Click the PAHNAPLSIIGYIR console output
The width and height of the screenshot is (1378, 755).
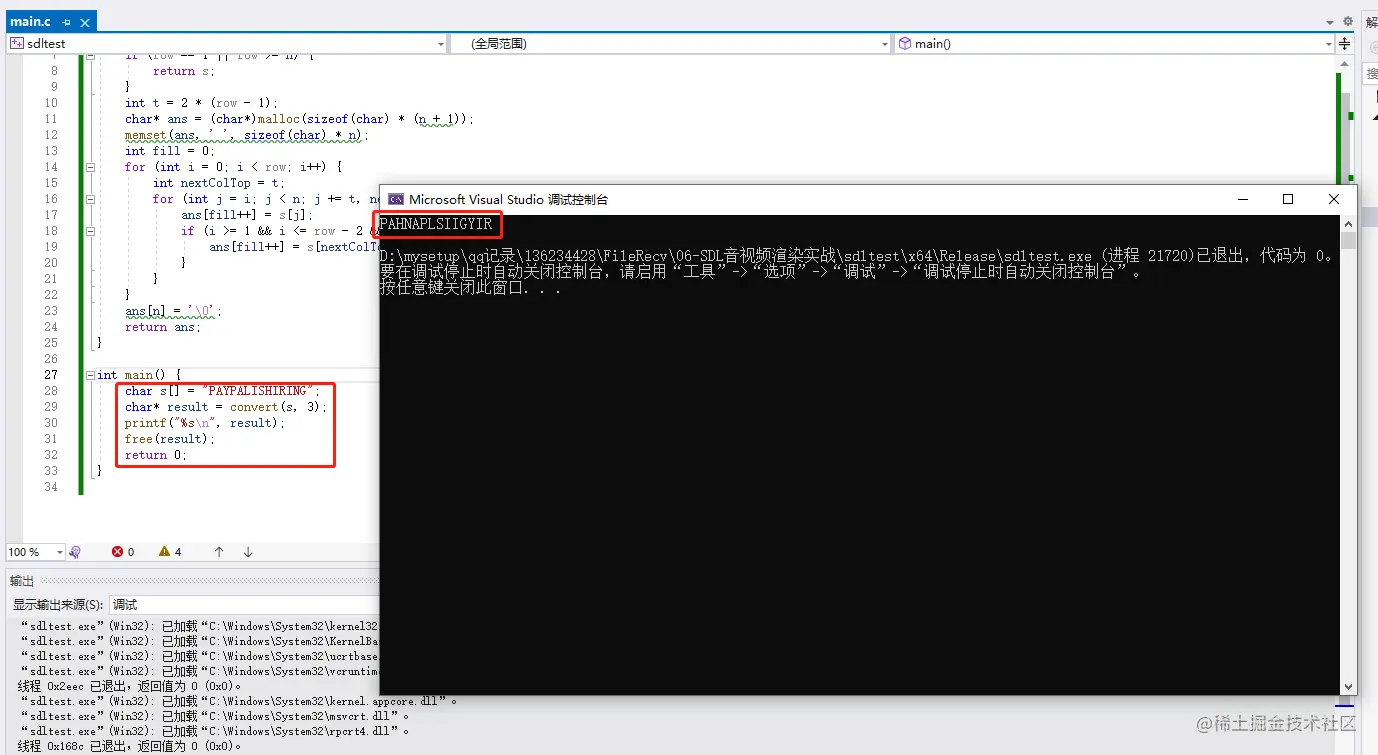[436, 224]
